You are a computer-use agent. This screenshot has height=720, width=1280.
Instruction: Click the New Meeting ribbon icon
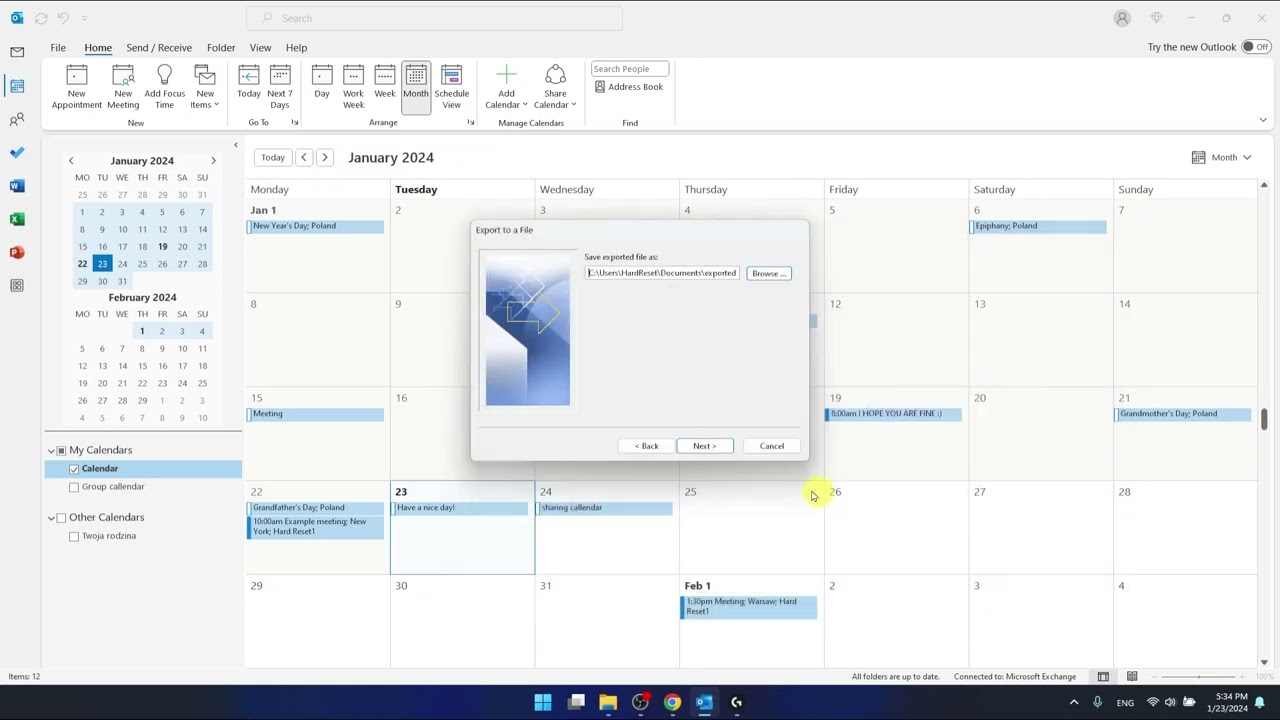pyautogui.click(x=123, y=87)
